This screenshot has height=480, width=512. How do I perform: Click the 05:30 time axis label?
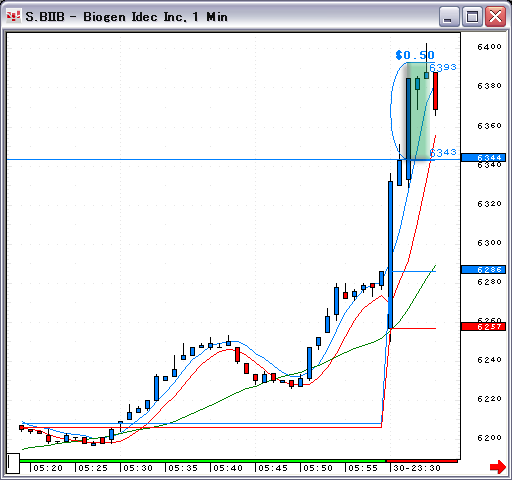pos(138,468)
